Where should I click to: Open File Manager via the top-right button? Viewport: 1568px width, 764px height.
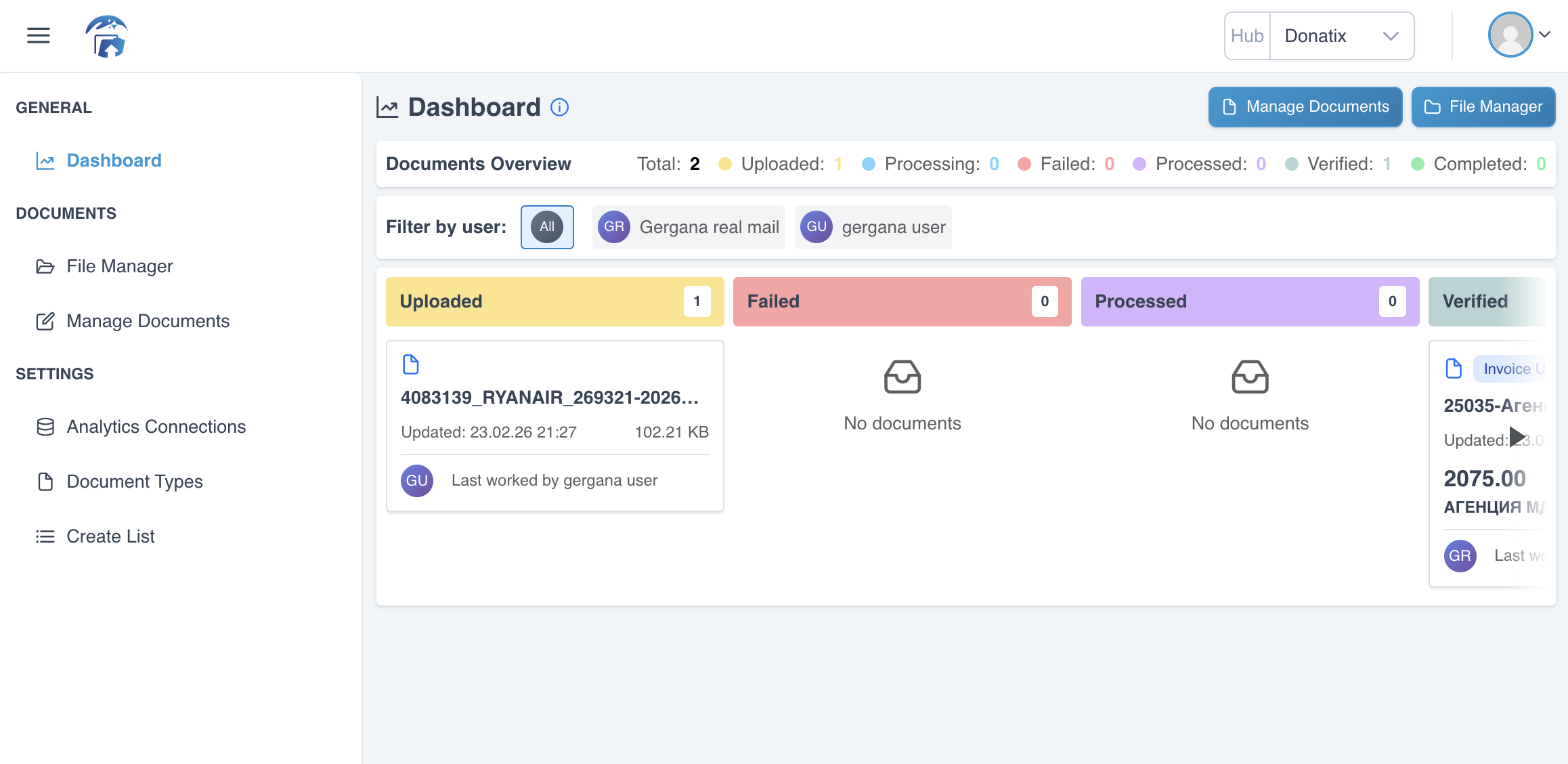pos(1483,106)
